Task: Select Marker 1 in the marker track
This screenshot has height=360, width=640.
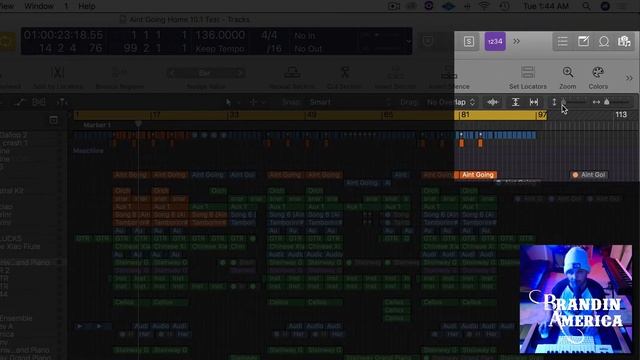Action: pos(97,125)
